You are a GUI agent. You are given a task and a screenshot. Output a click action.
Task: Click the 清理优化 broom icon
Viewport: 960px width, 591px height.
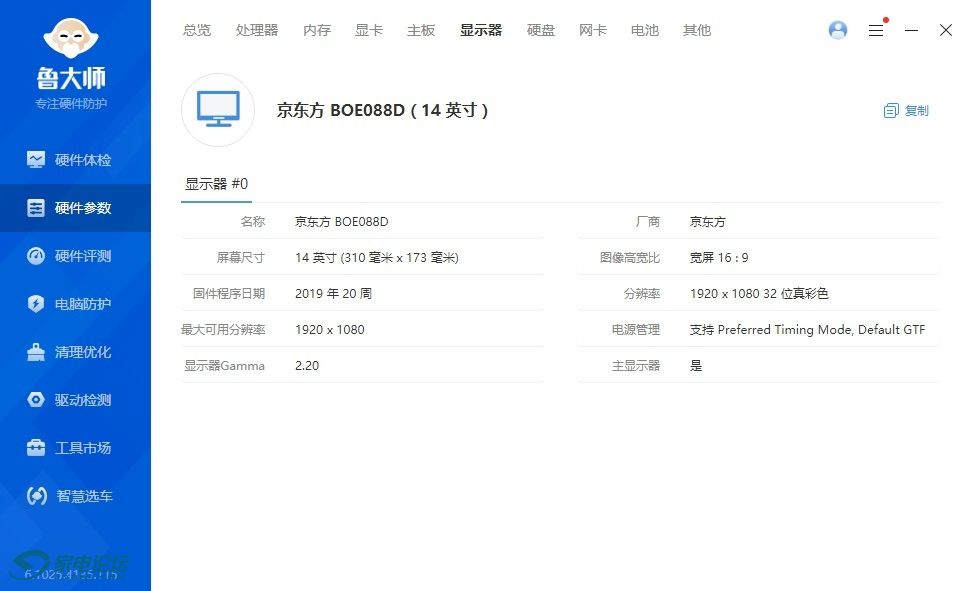coord(36,352)
